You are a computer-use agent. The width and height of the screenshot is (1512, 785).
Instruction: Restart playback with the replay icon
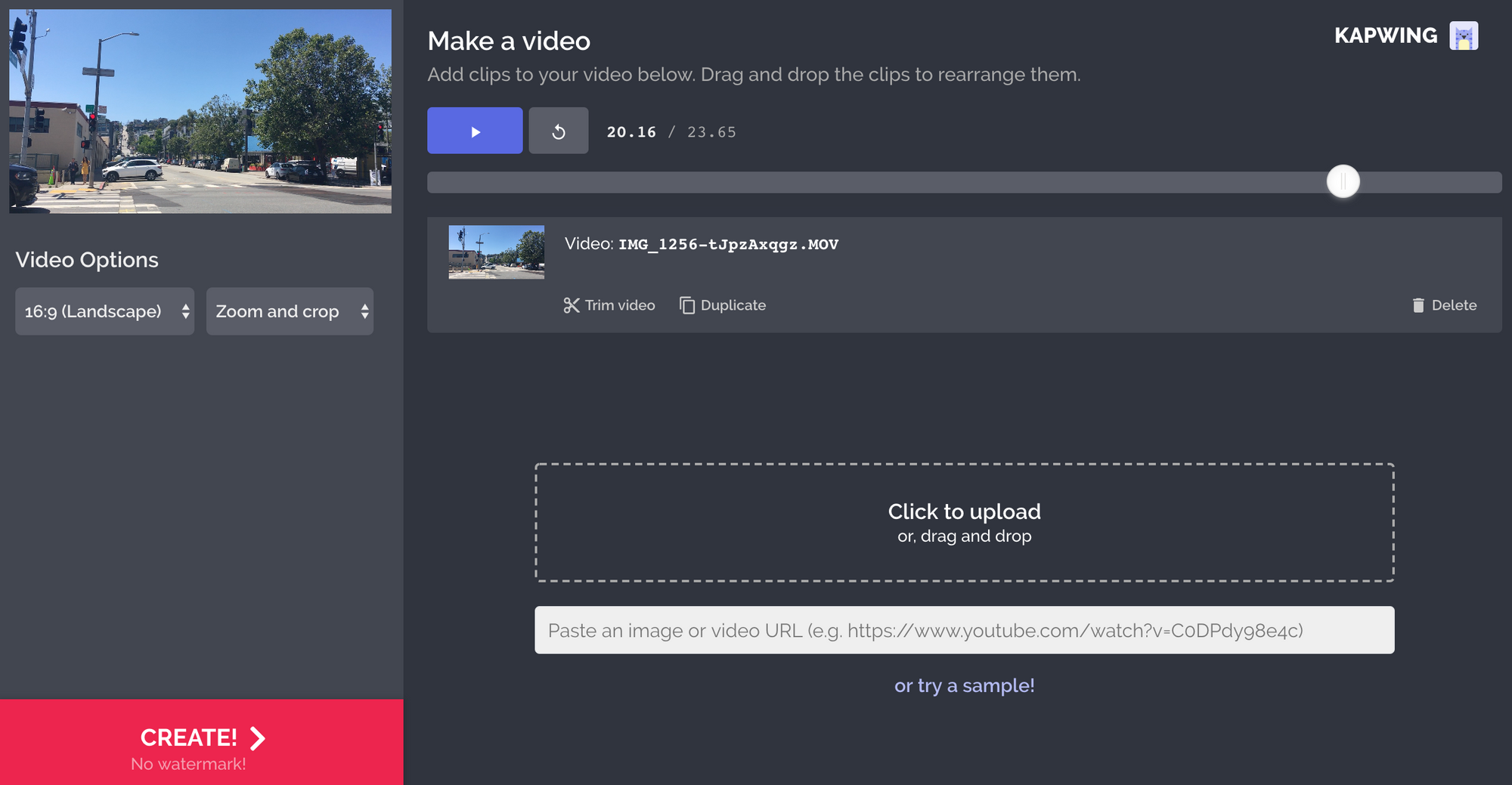558,130
